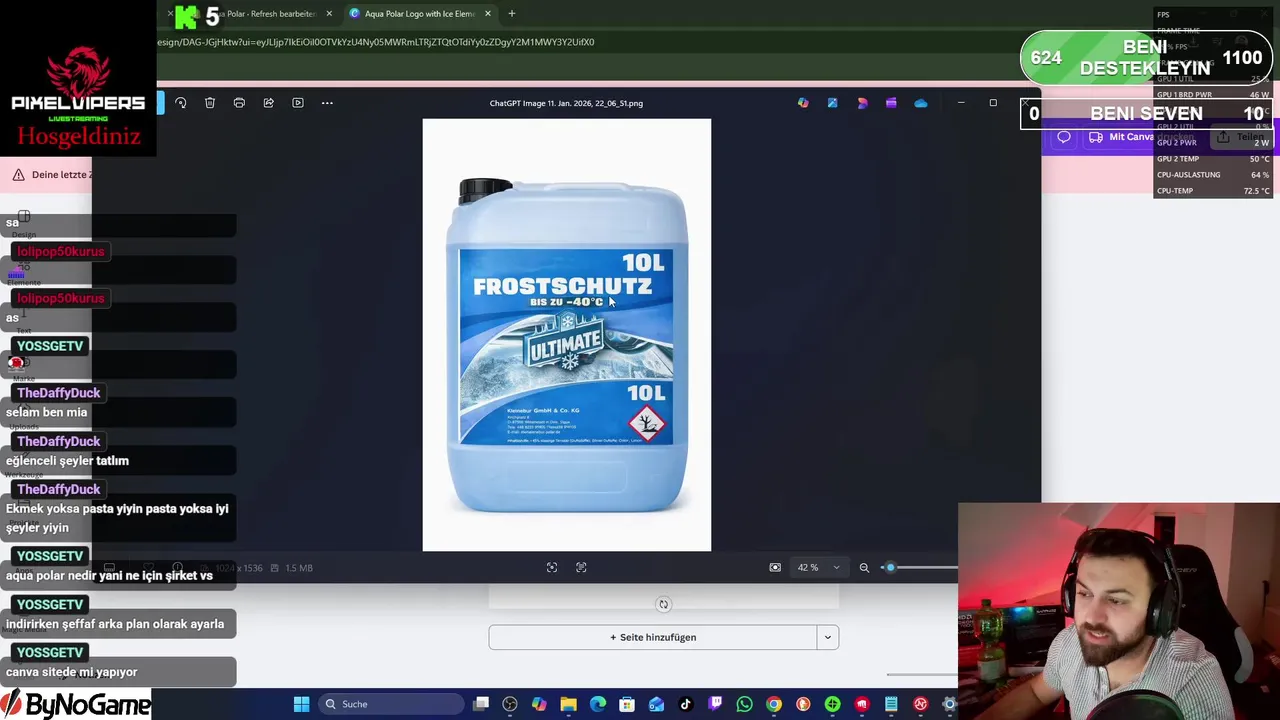
Task: Open Outlook from the taskbar
Action: point(656,704)
